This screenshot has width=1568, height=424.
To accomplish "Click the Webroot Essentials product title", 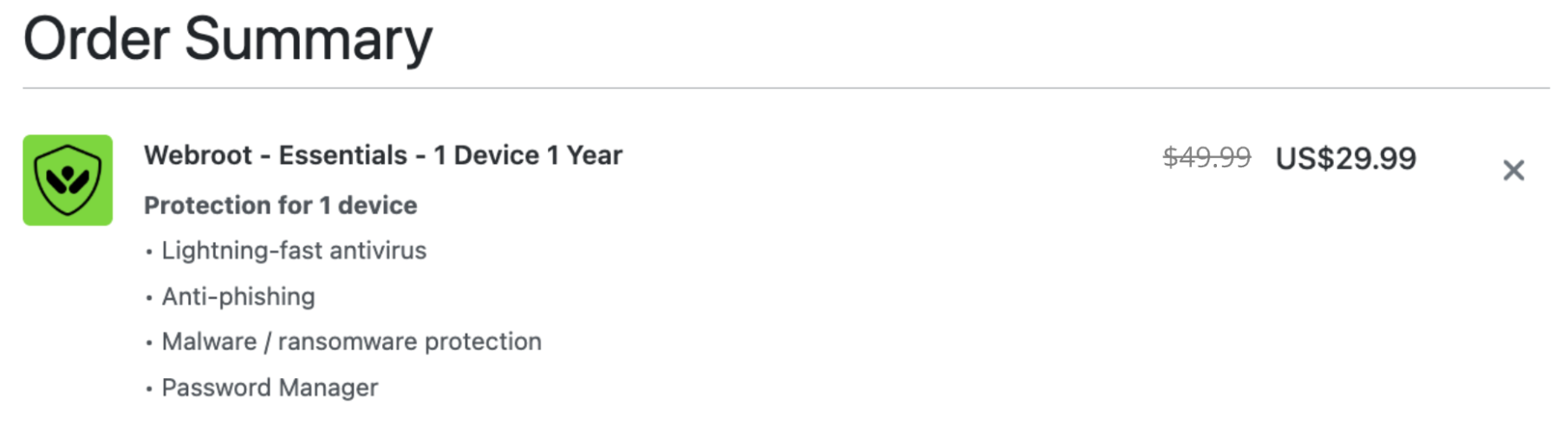I will pyautogui.click(x=382, y=155).
